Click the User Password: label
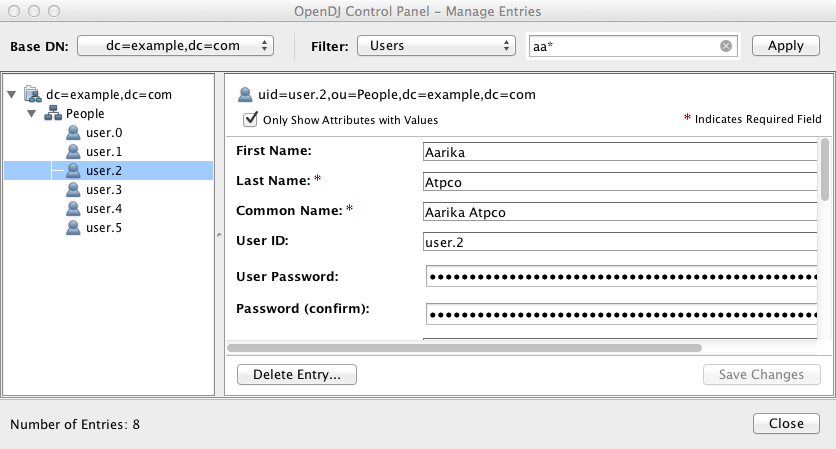The width and height of the screenshot is (836, 449). click(x=287, y=277)
